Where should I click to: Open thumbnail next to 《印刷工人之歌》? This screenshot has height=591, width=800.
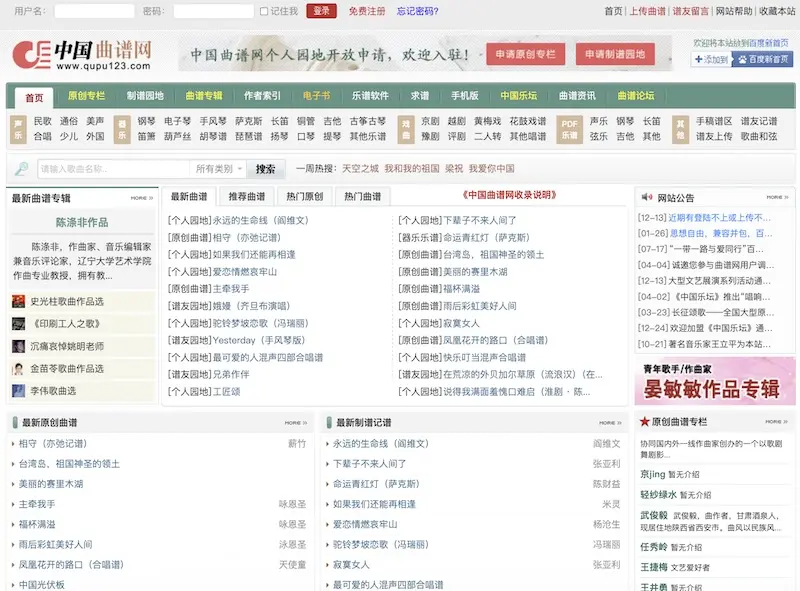tap(18, 324)
